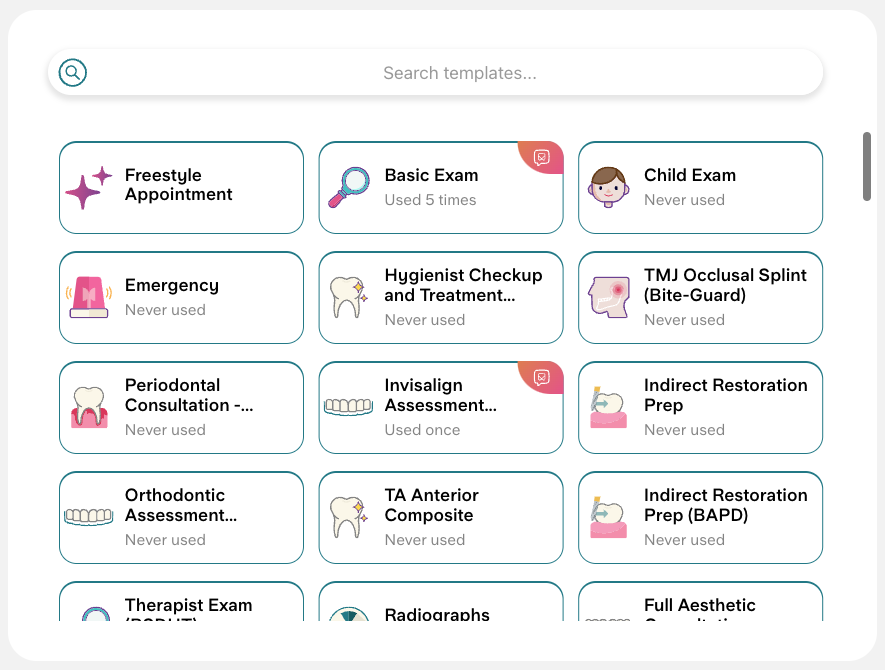Choose the Orthodontic Assessment template card
Image resolution: width=885 pixels, height=670 pixels.
[181, 518]
